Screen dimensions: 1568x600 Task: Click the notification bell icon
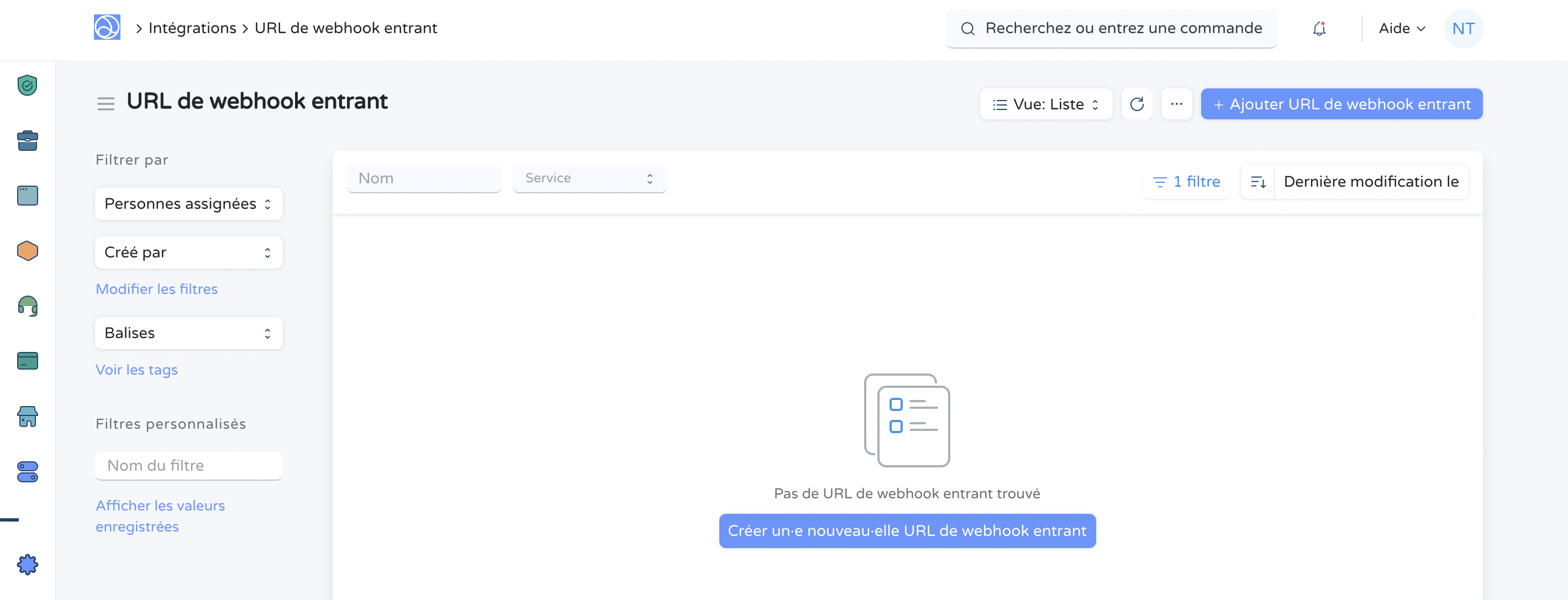tap(1319, 28)
